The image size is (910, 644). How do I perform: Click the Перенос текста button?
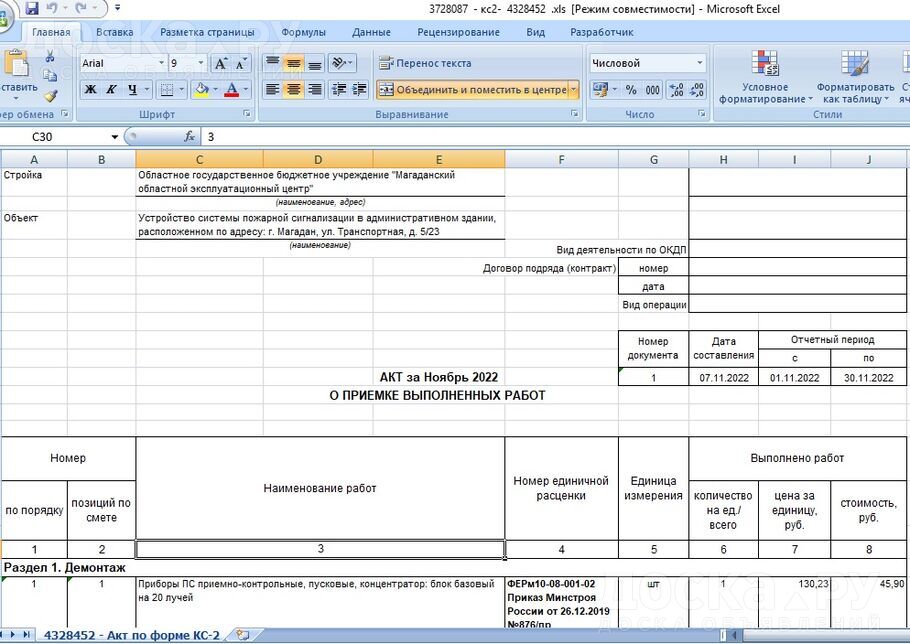(x=425, y=63)
